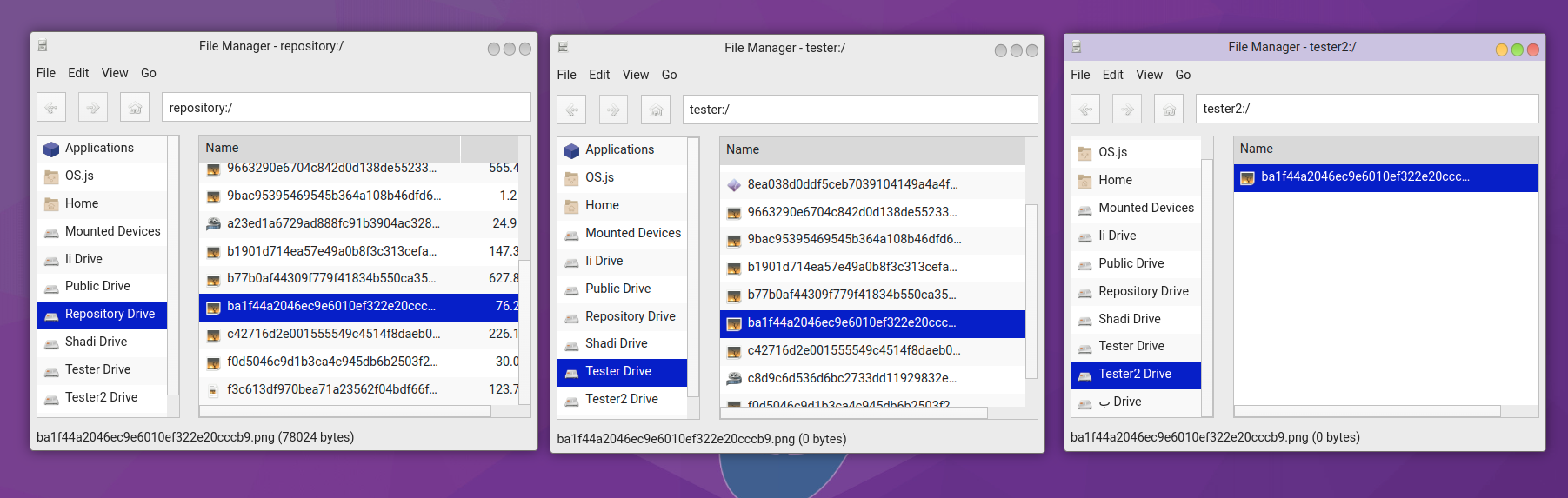Click icon of c8d9c6d536d6bc file in tester window
Screen dimensions: 1568x498
click(734, 378)
